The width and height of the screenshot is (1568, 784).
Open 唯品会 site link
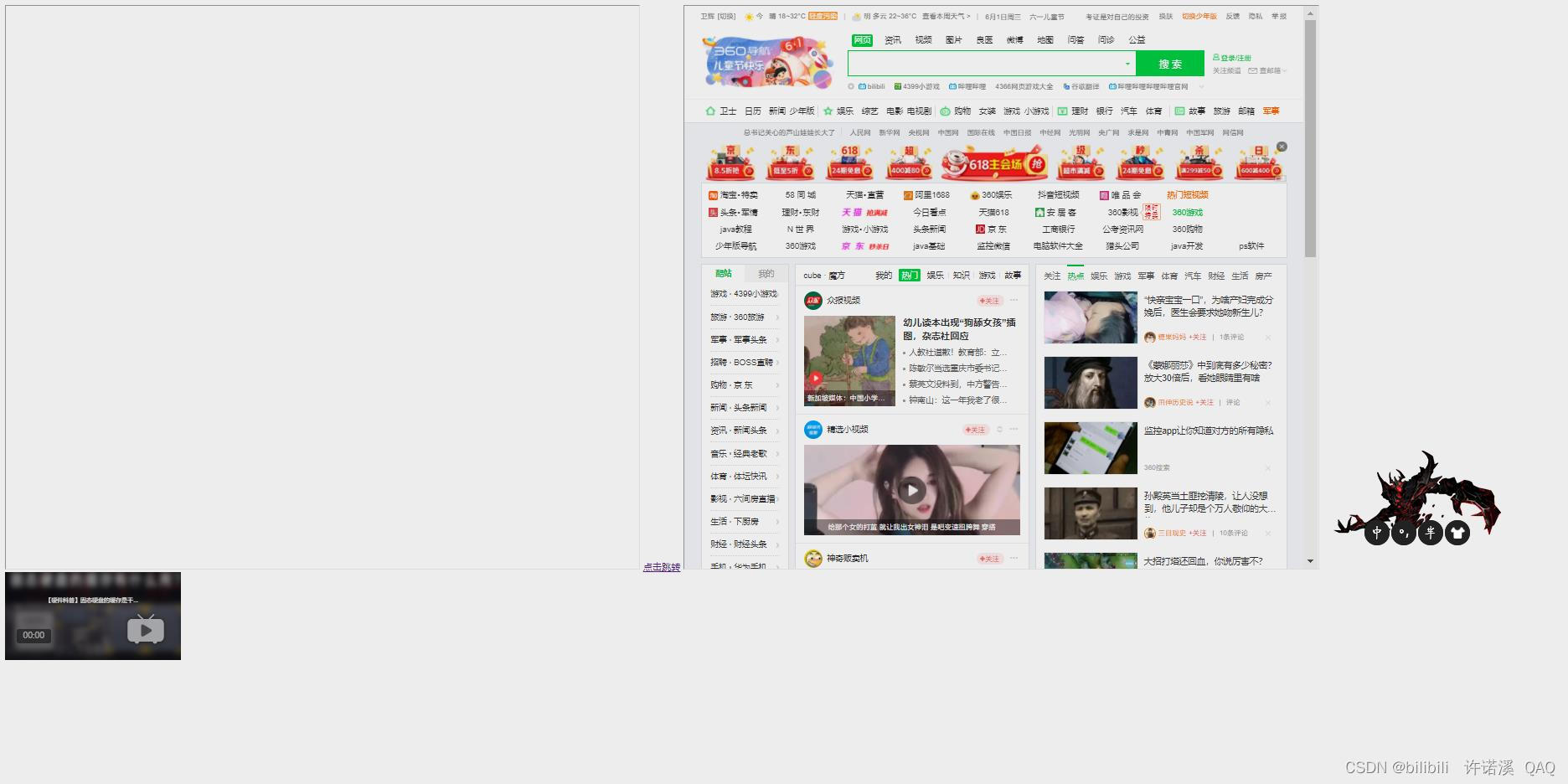(1120, 195)
